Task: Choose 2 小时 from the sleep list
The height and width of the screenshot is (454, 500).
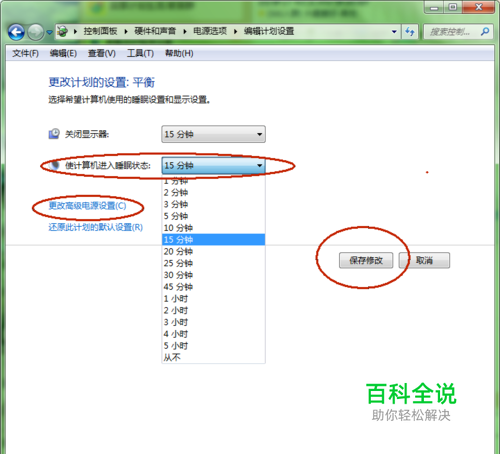Action: (213, 310)
